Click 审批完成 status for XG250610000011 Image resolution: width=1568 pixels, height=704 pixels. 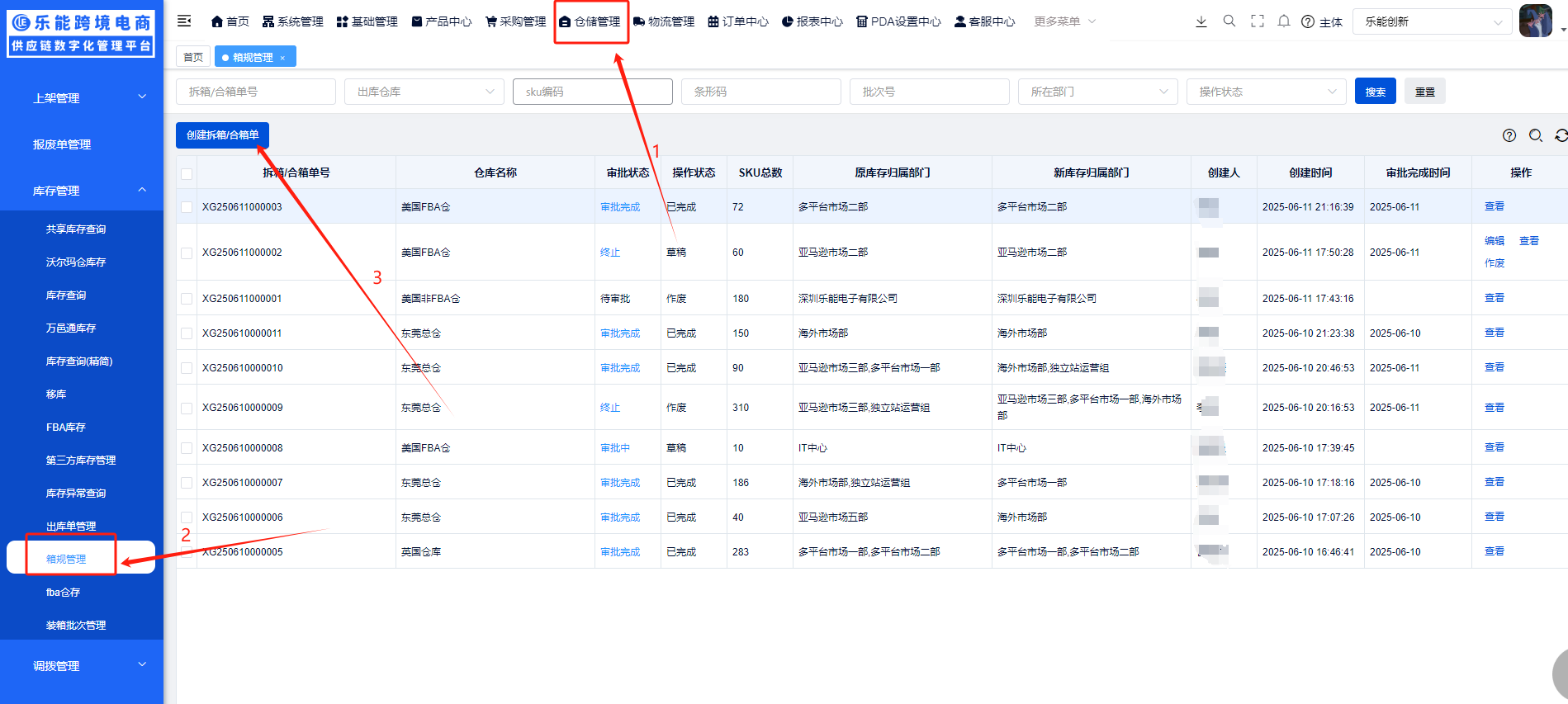coord(620,333)
